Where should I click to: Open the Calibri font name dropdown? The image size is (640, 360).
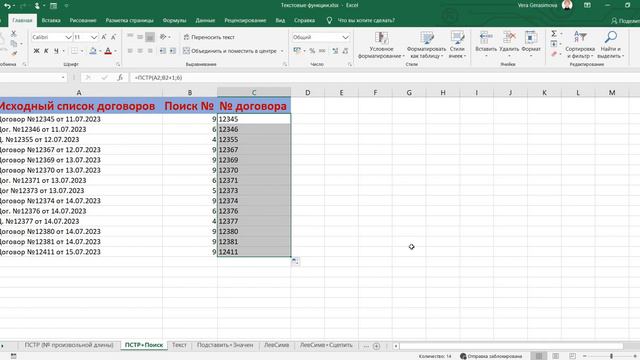pos(68,37)
